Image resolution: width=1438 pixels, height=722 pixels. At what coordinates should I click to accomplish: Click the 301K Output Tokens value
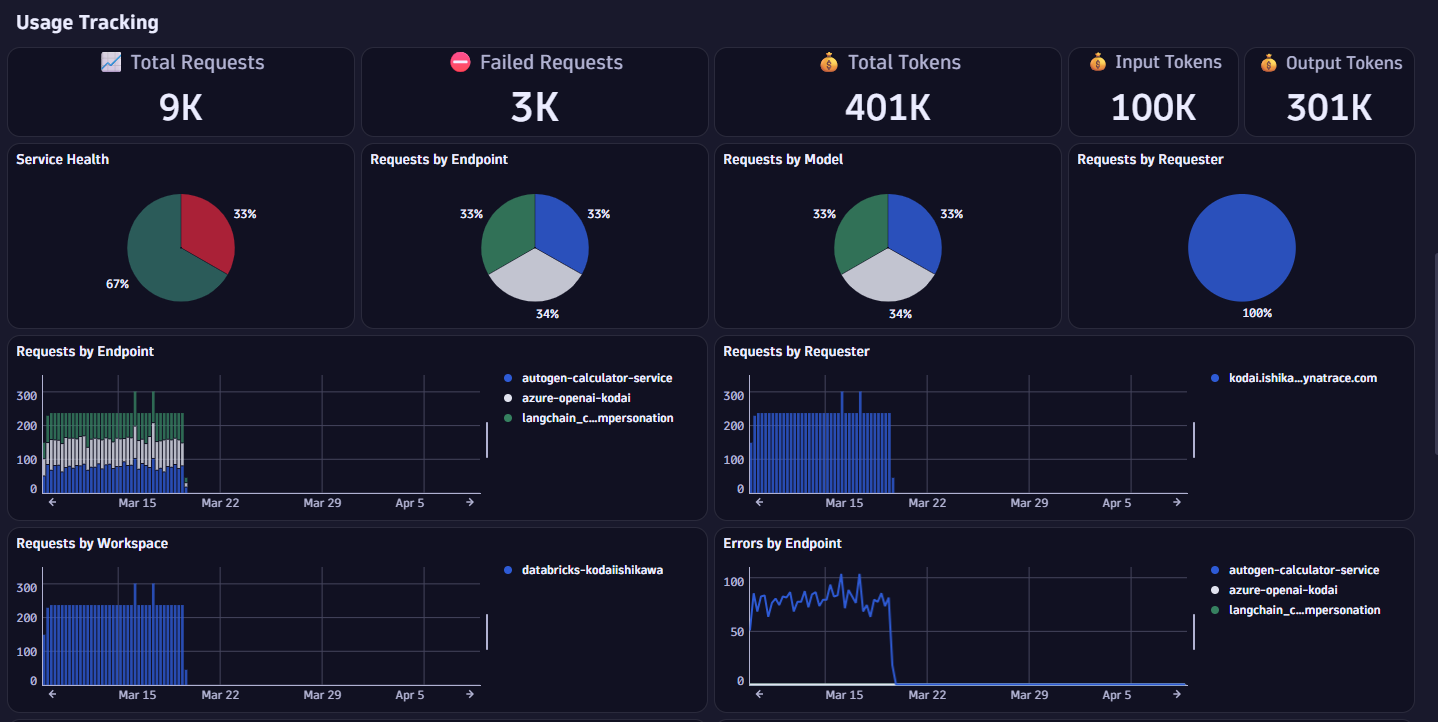click(1329, 107)
